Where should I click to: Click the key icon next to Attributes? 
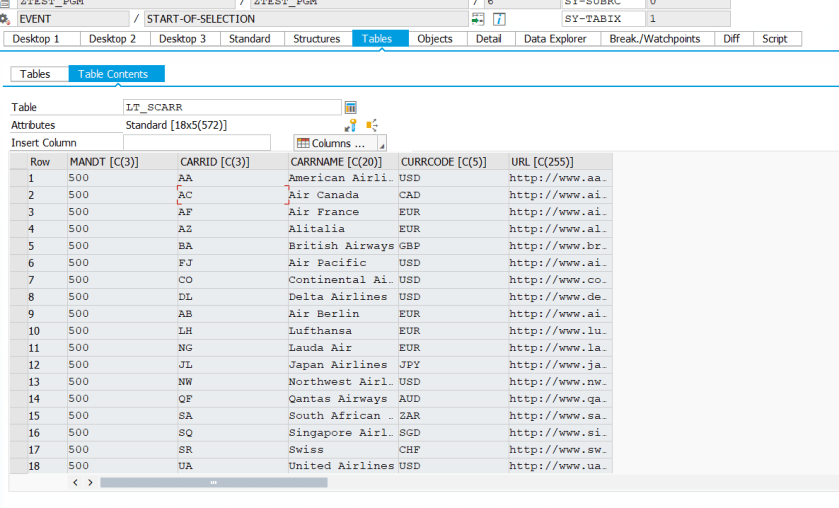pos(350,126)
